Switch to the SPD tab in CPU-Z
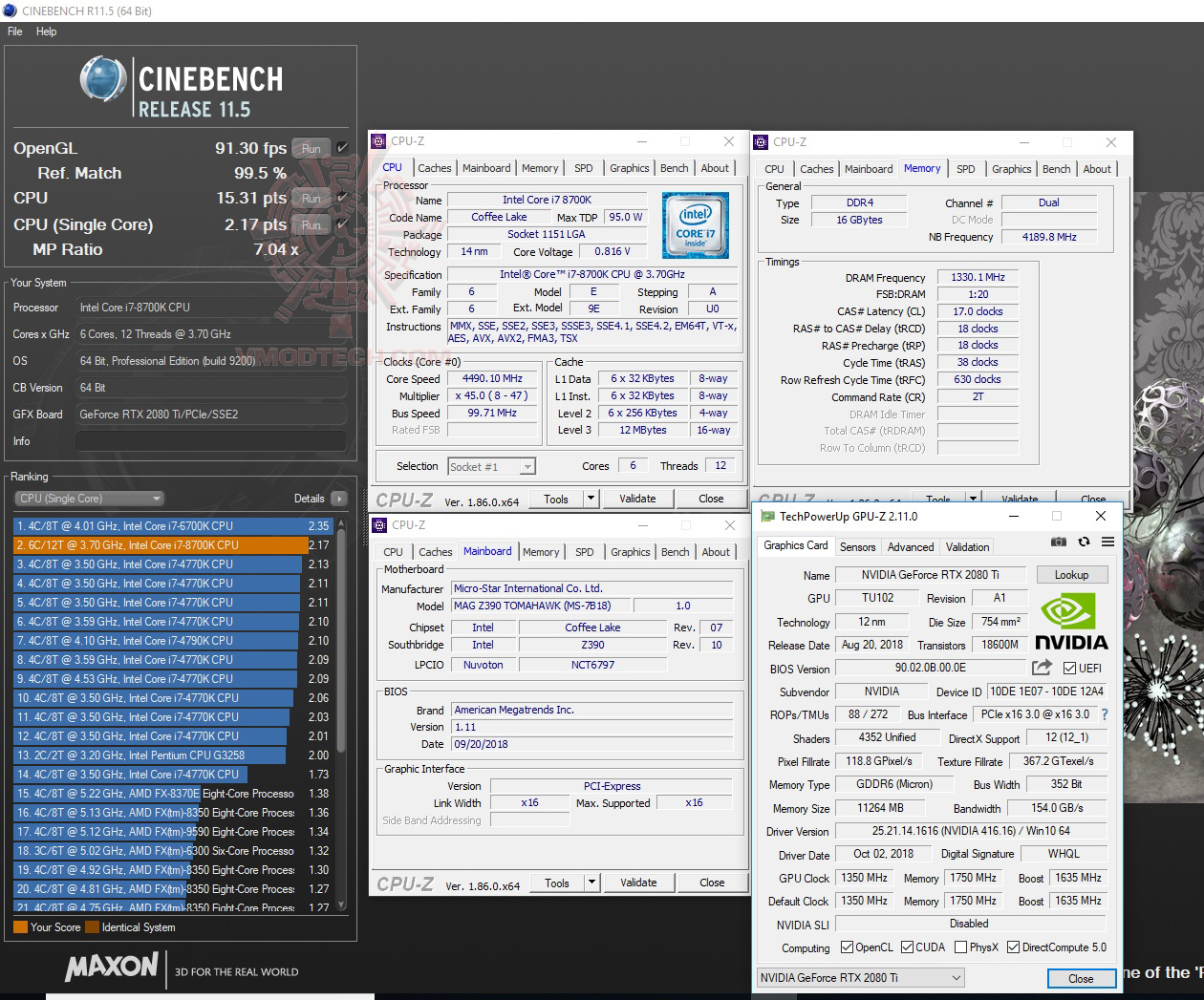Screen dimensions: 1204x1000 click(x=584, y=168)
